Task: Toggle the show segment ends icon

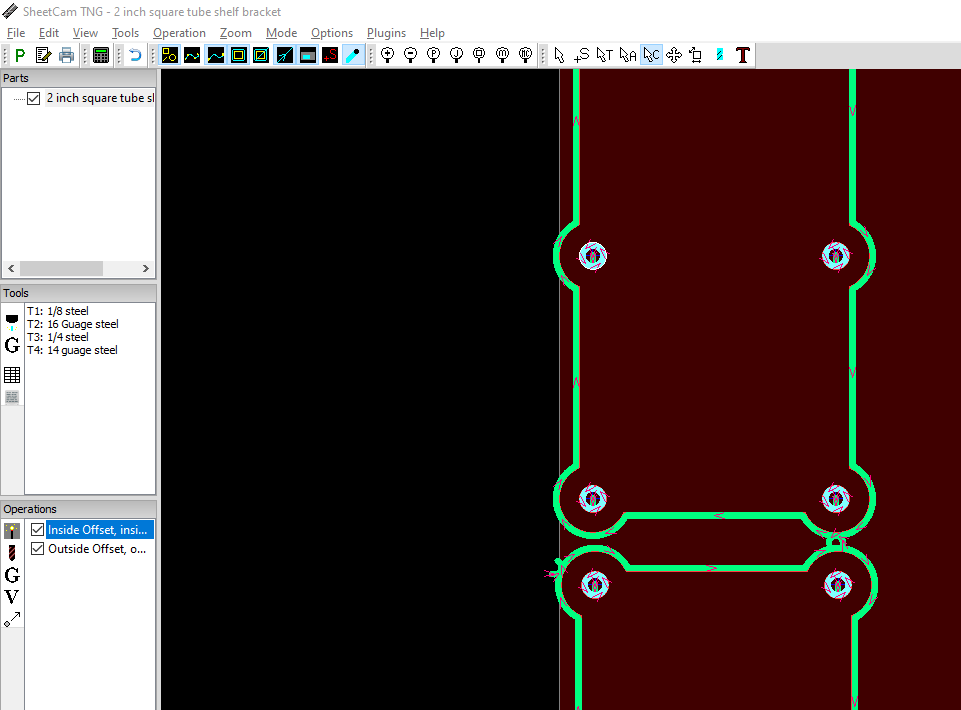Action: click(x=169, y=55)
